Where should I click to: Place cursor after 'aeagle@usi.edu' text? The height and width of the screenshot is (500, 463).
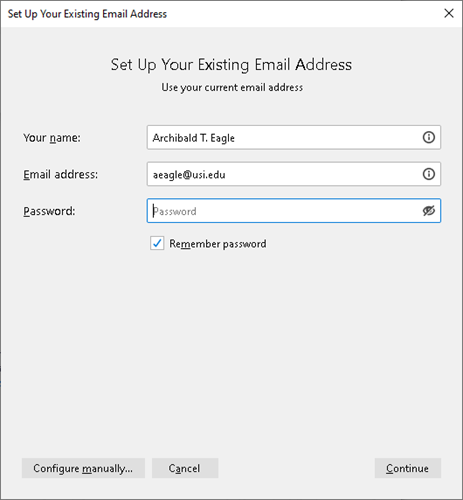(x=226, y=174)
